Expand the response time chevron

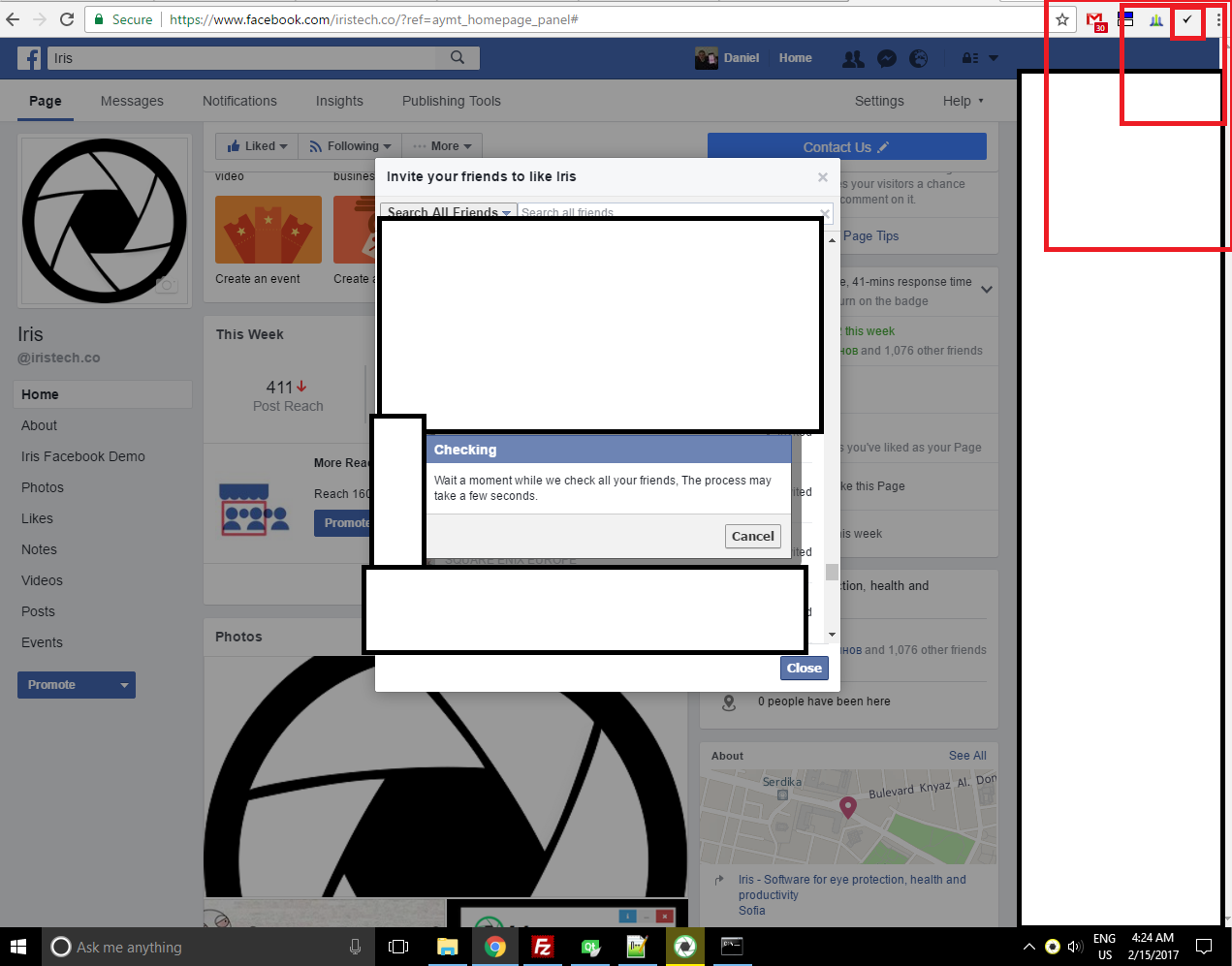coord(987,289)
